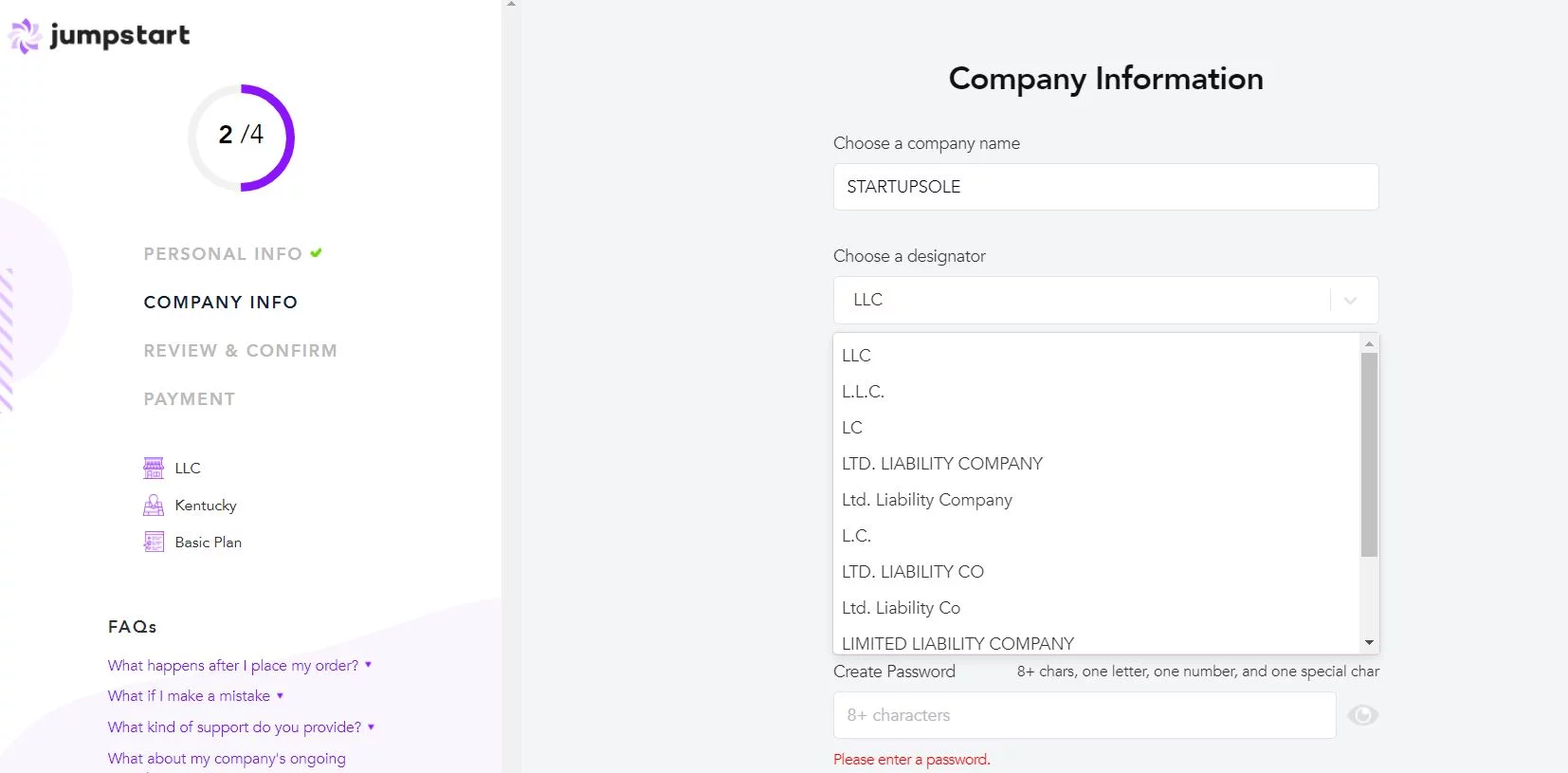Open the Review & Confirm step
Image resolution: width=1568 pixels, height=773 pixels.
(240, 351)
